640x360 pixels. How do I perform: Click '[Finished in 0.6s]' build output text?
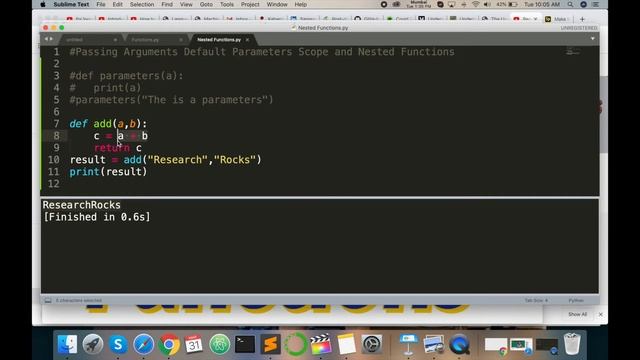[x=97, y=217]
